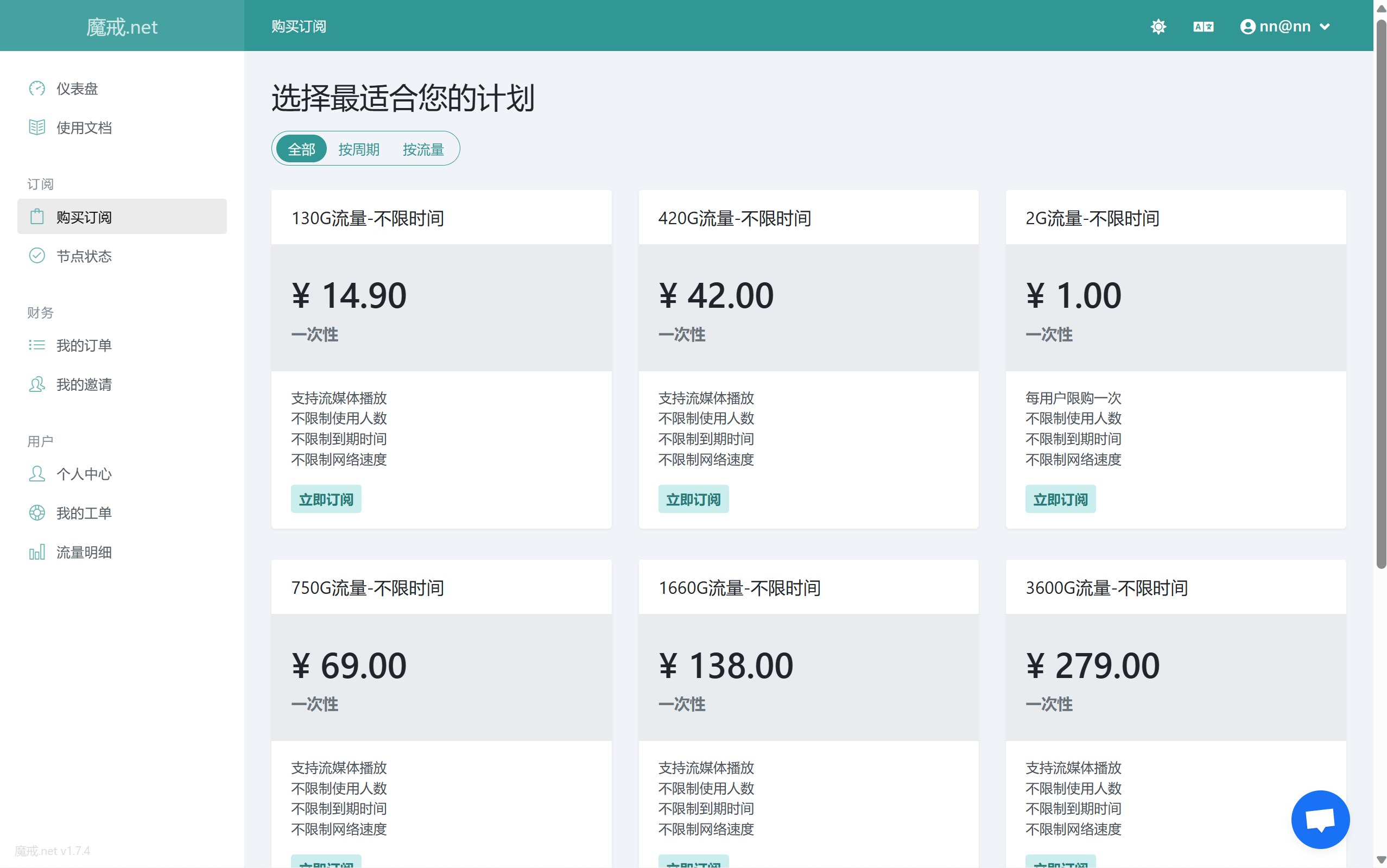1387x868 pixels.
Task: Expand the nn@nn account dropdown
Action: tap(1285, 27)
